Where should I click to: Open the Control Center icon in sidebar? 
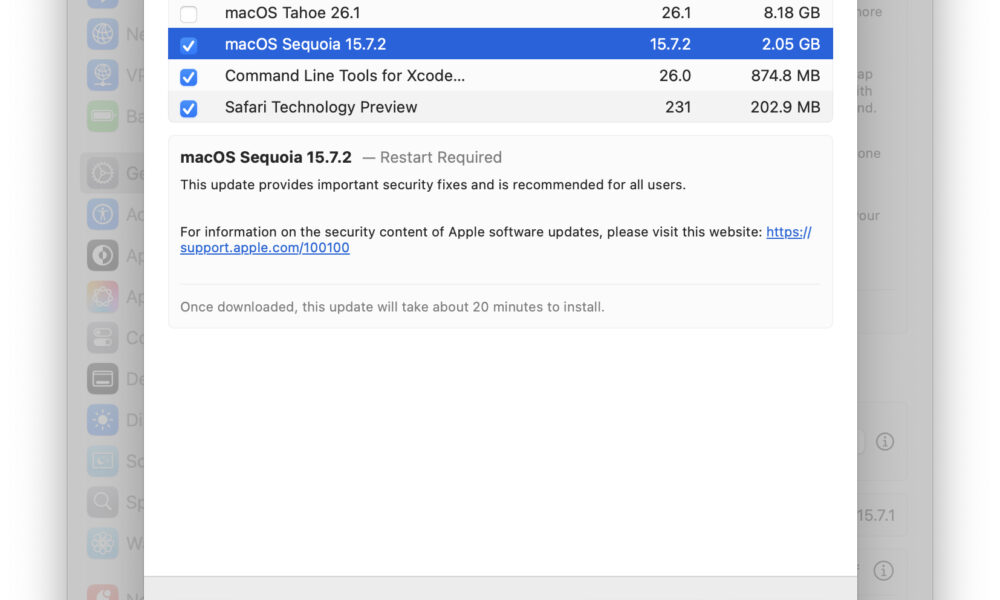point(103,337)
